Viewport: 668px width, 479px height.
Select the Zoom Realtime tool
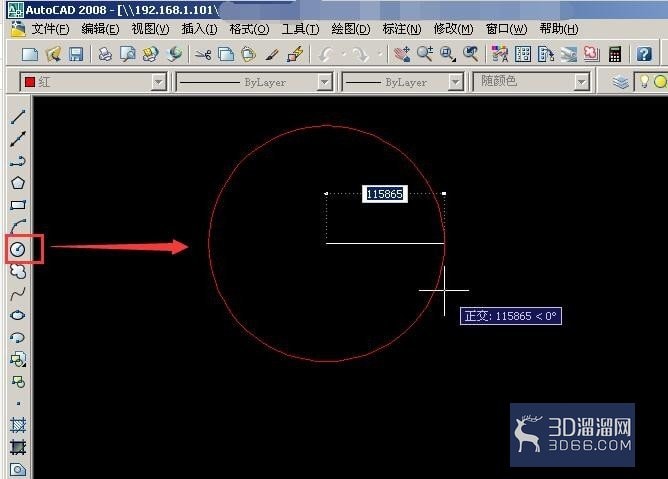coord(425,54)
